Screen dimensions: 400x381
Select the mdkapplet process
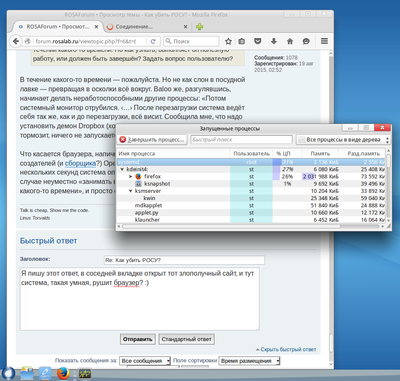(x=251, y=206)
